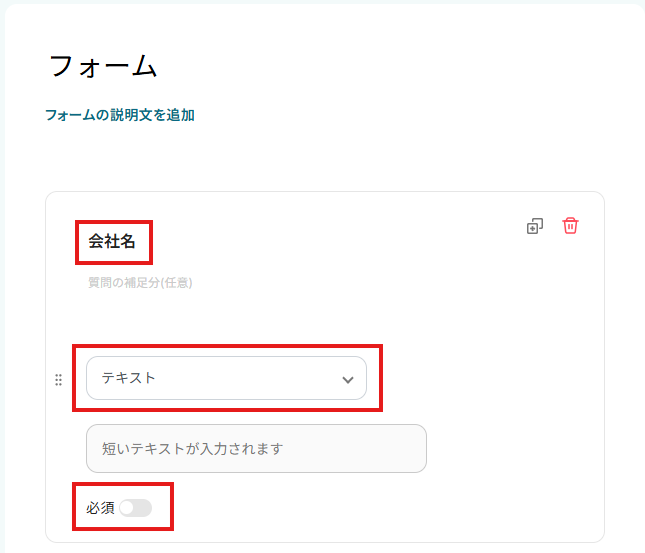Click the placeholder text in the short answer preview
The width and height of the screenshot is (645, 553).
[192, 449]
